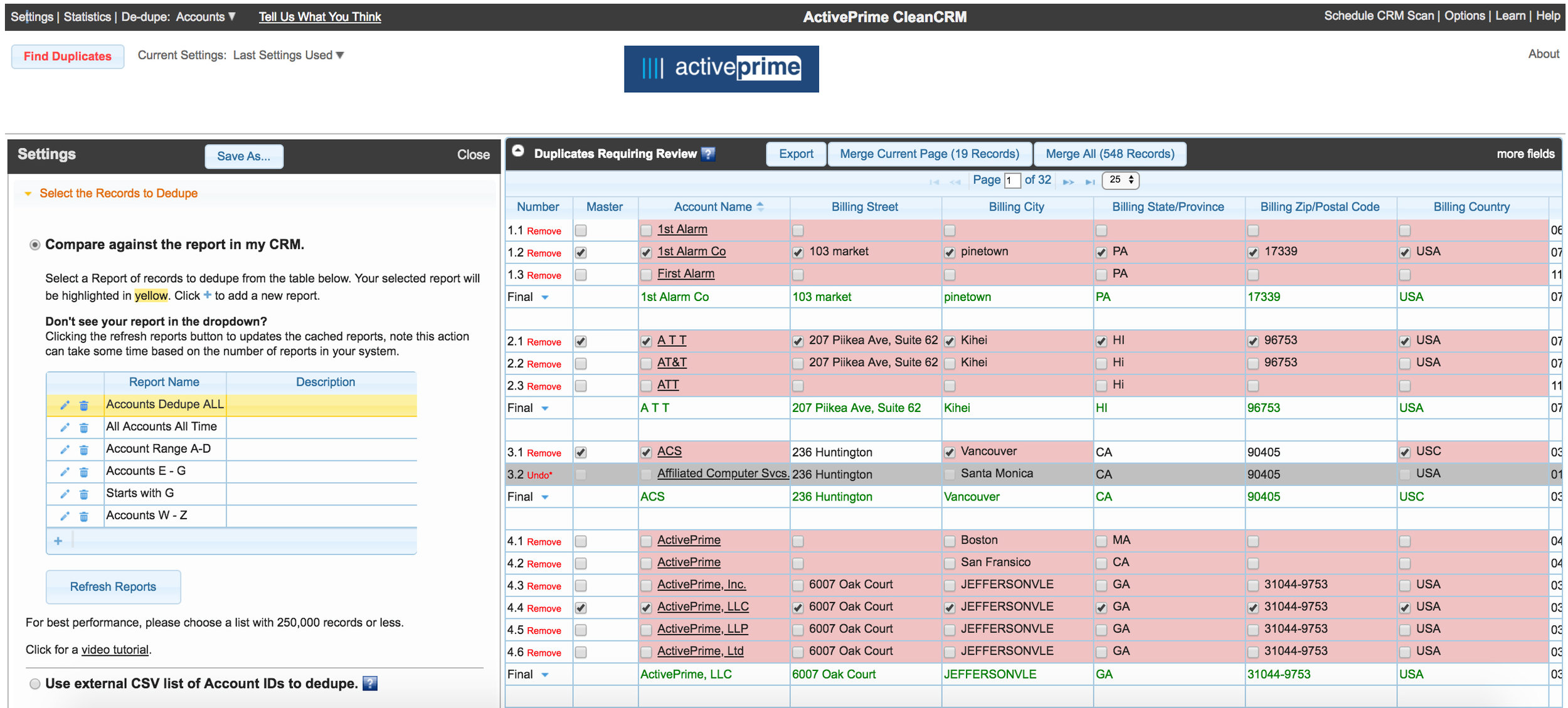Go to the first page arrow
Viewport: 1568px width, 708px height.
(934, 182)
